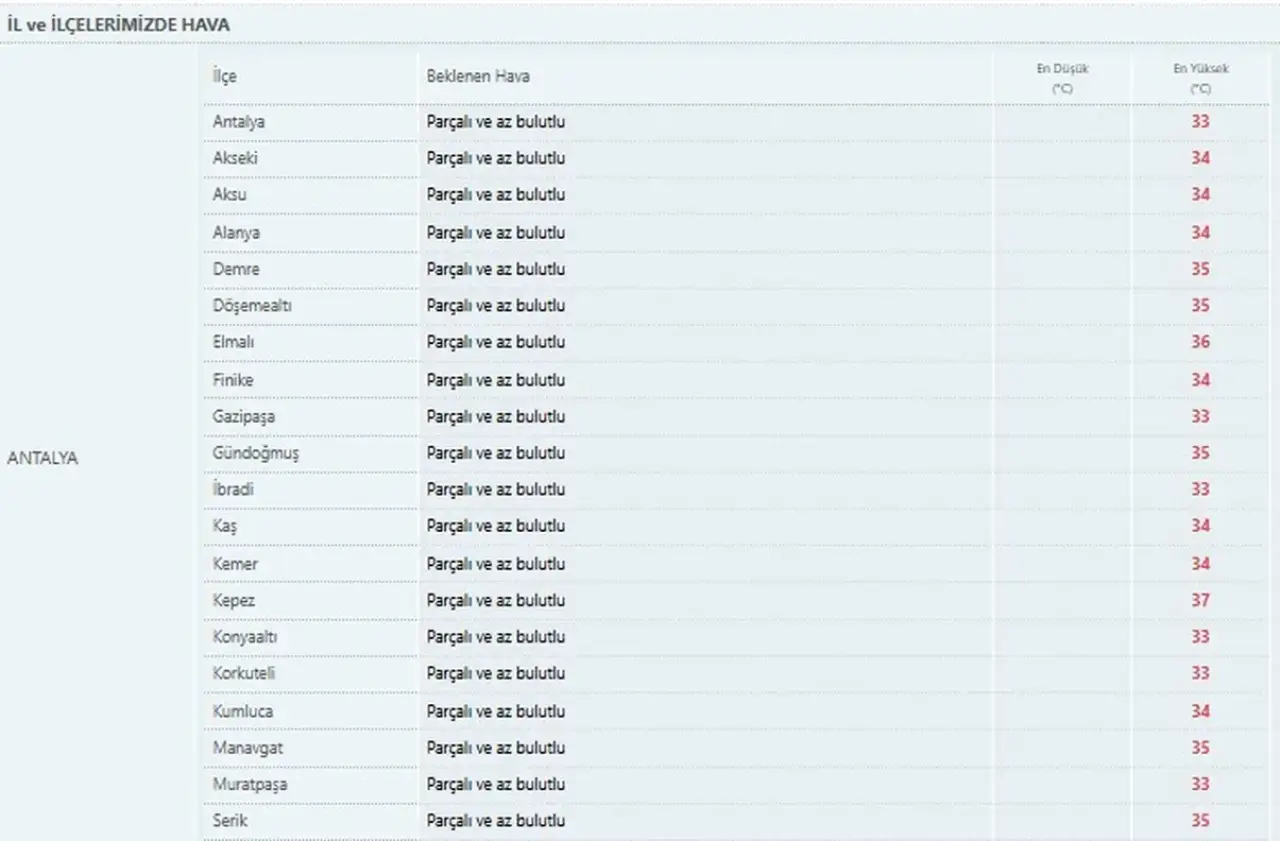Select the Antalya district row

click(x=736, y=122)
